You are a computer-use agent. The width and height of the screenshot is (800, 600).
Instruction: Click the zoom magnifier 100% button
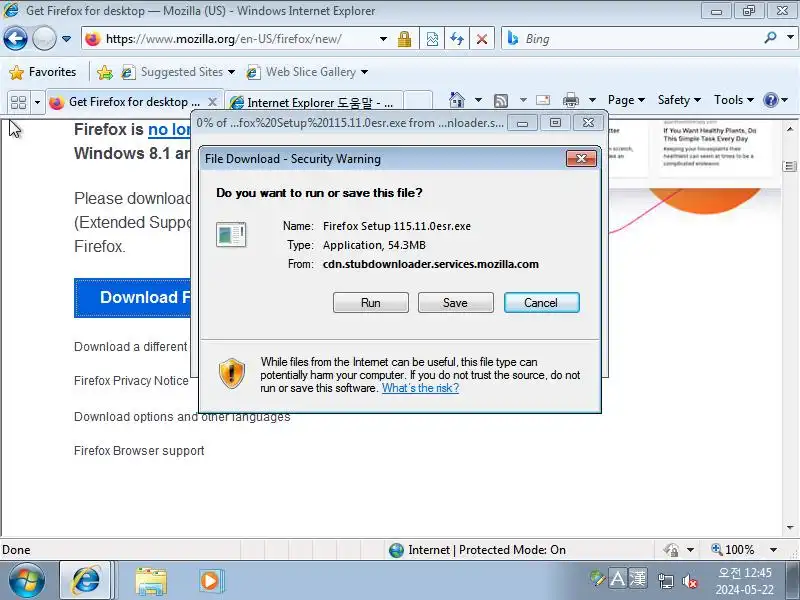click(x=733, y=549)
